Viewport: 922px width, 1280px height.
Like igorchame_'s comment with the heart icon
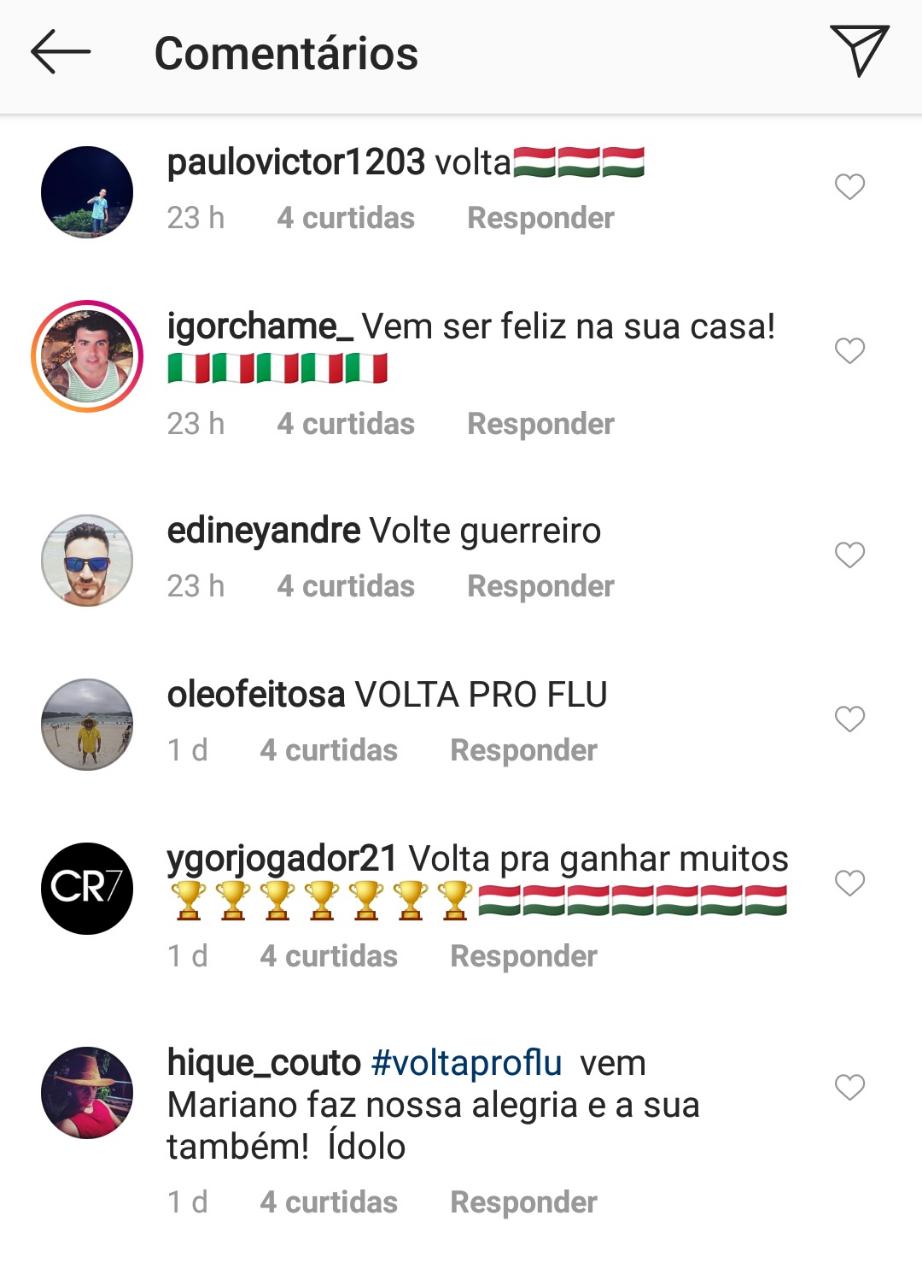click(x=850, y=351)
